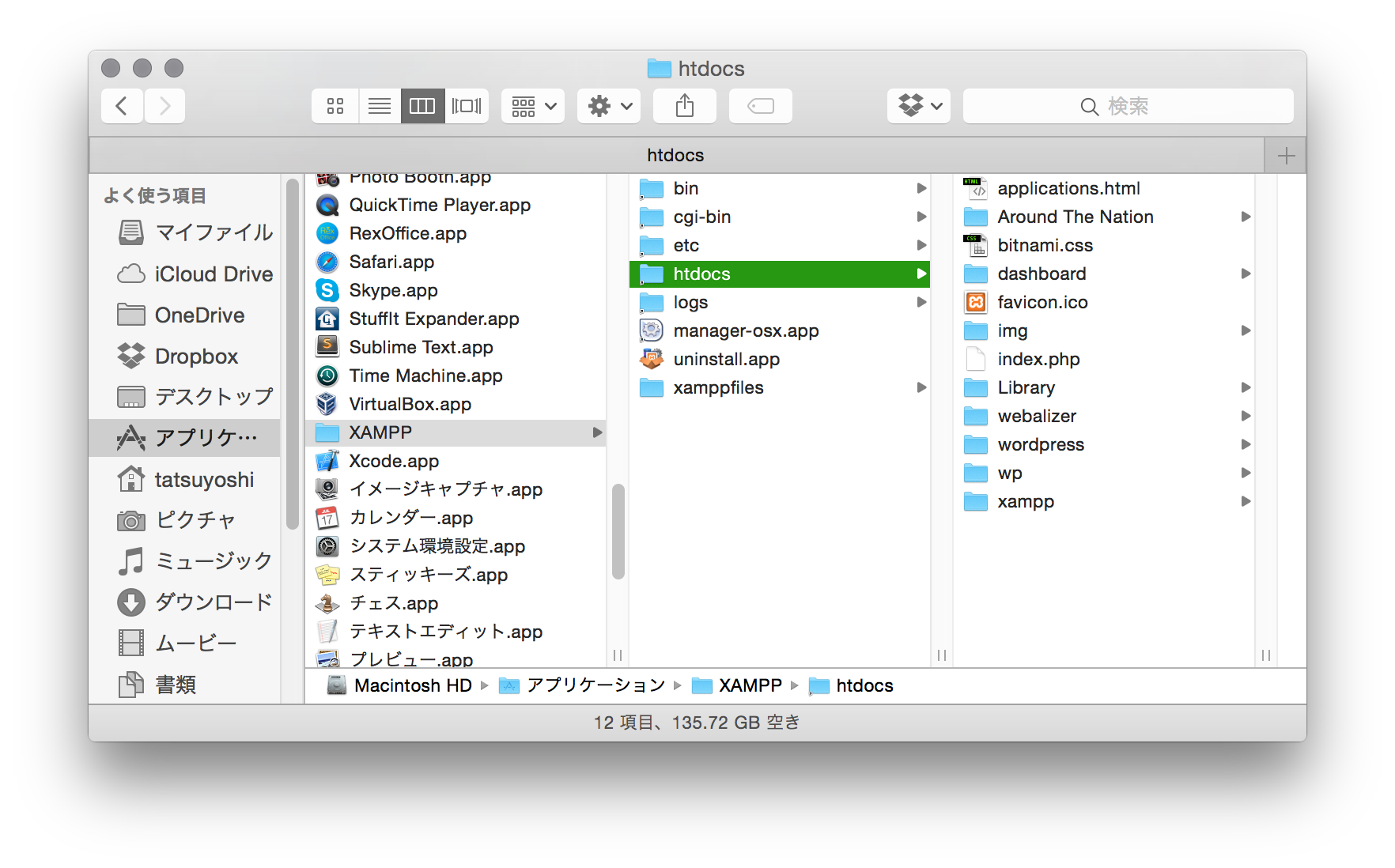Select カレンダー.app
Screen dimensions: 1395x868
[456, 518]
